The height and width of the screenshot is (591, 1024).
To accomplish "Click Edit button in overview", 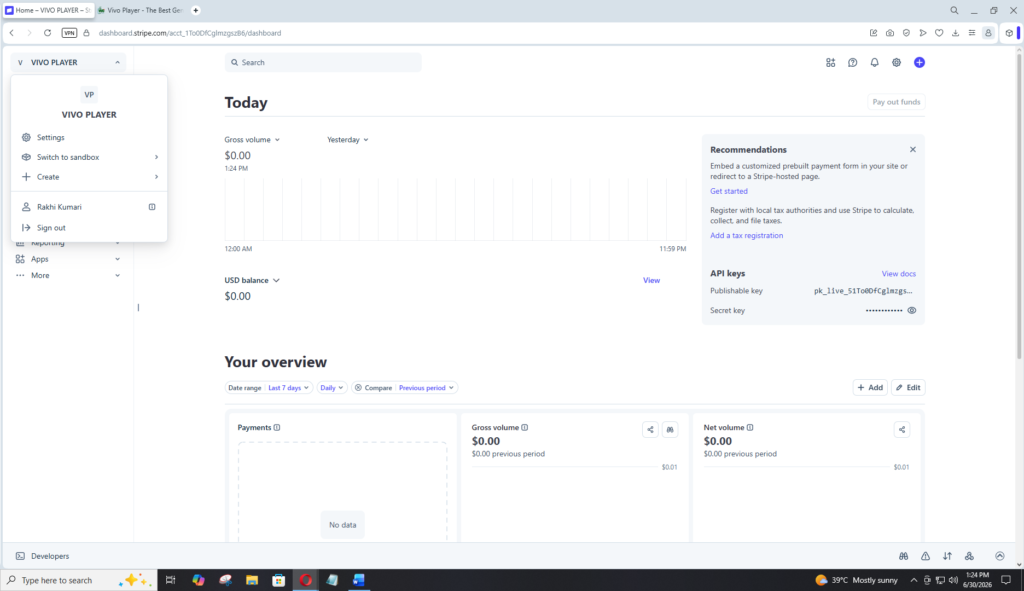I will click(x=908, y=388).
